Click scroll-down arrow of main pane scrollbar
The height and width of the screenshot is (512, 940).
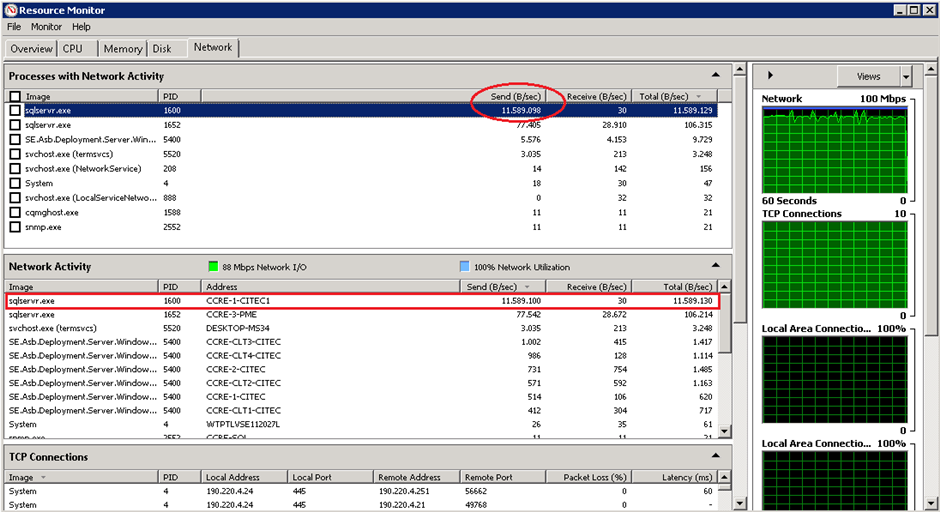click(740, 503)
